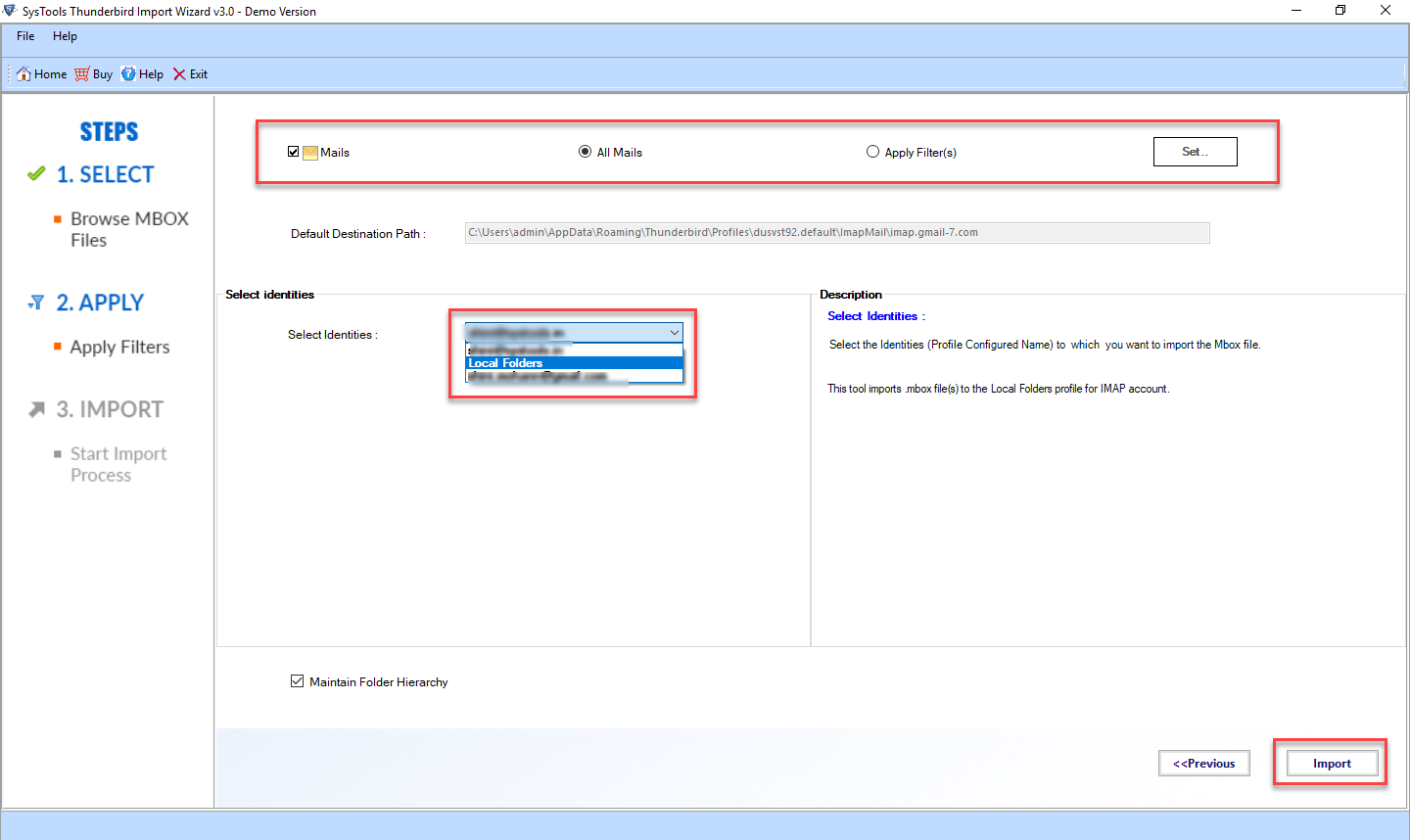The image size is (1410, 840).
Task: Click the green checkmark beside 1. SELECT
Action: click(36, 173)
